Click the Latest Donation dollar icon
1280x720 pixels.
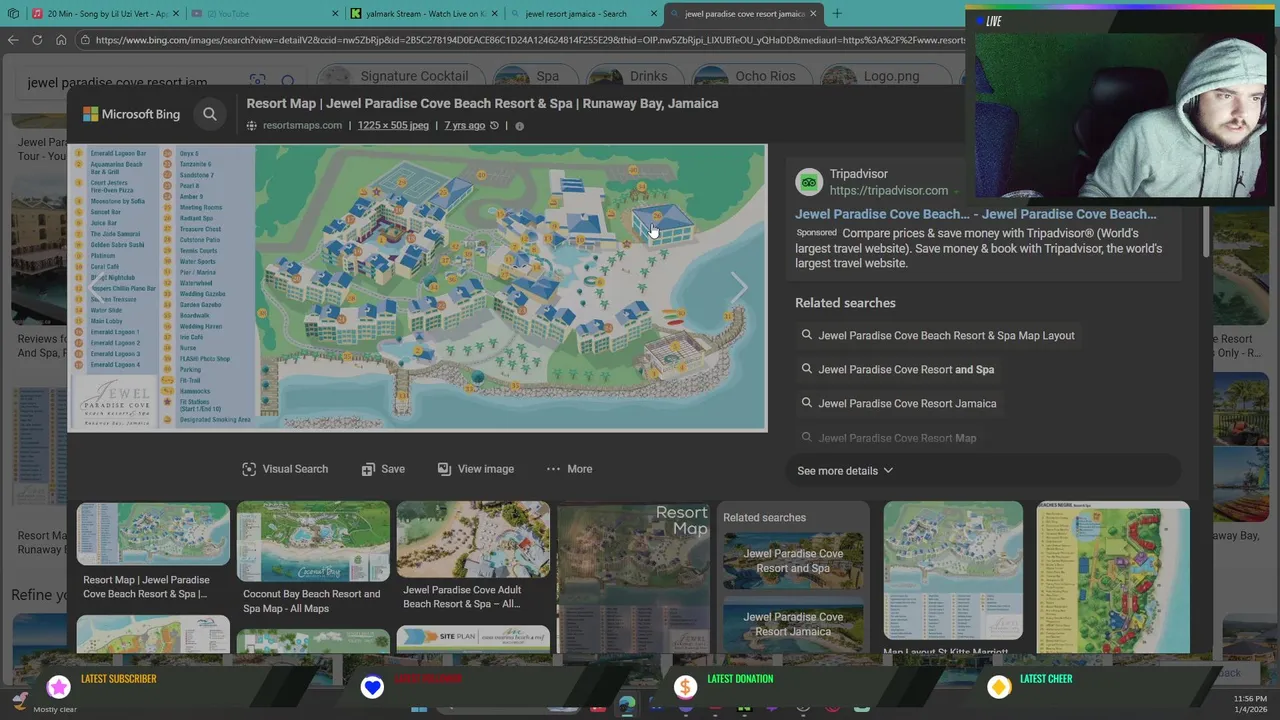[685, 686]
